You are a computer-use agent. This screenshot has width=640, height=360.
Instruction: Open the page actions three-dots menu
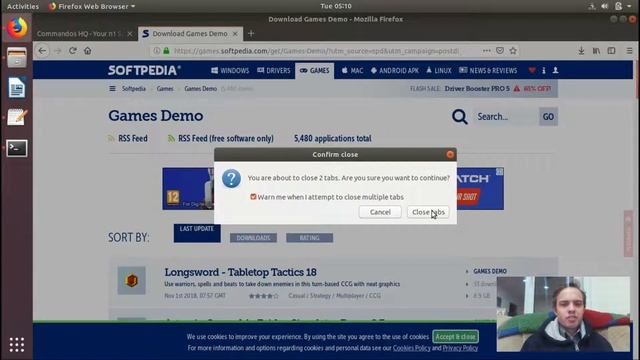(487, 51)
